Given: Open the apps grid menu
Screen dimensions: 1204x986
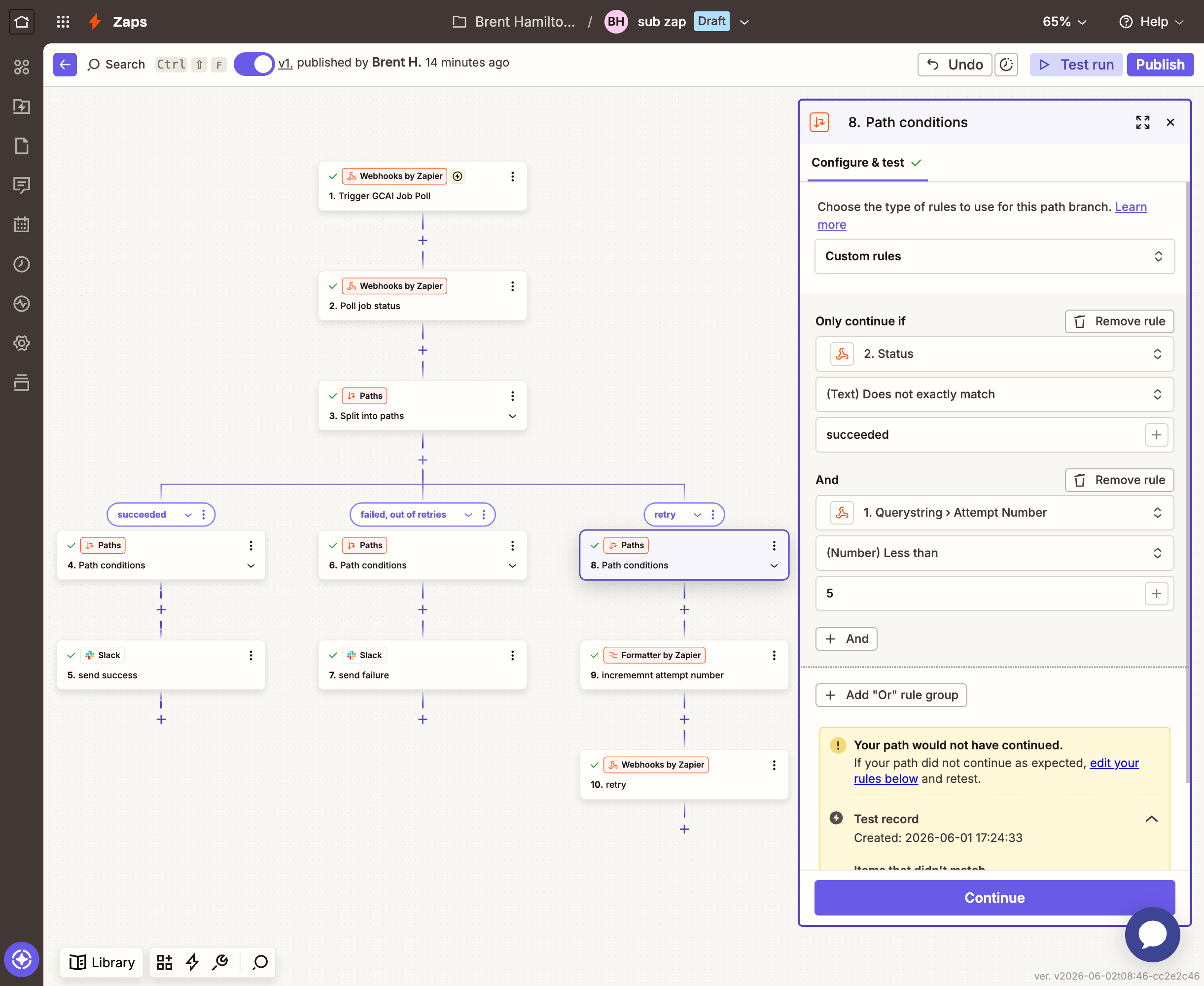Looking at the screenshot, I should click(x=63, y=22).
